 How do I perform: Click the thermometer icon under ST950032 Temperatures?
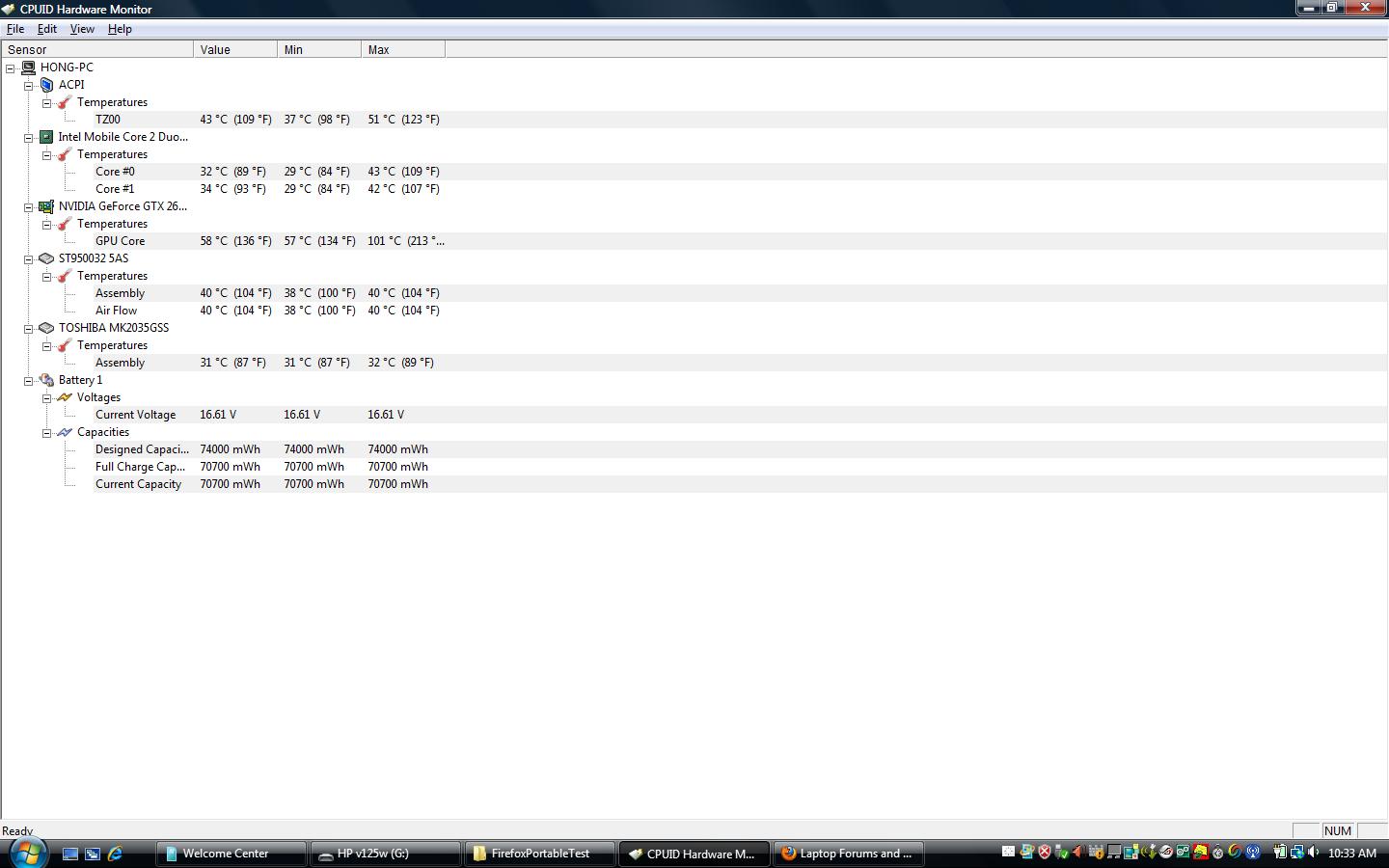[65, 276]
